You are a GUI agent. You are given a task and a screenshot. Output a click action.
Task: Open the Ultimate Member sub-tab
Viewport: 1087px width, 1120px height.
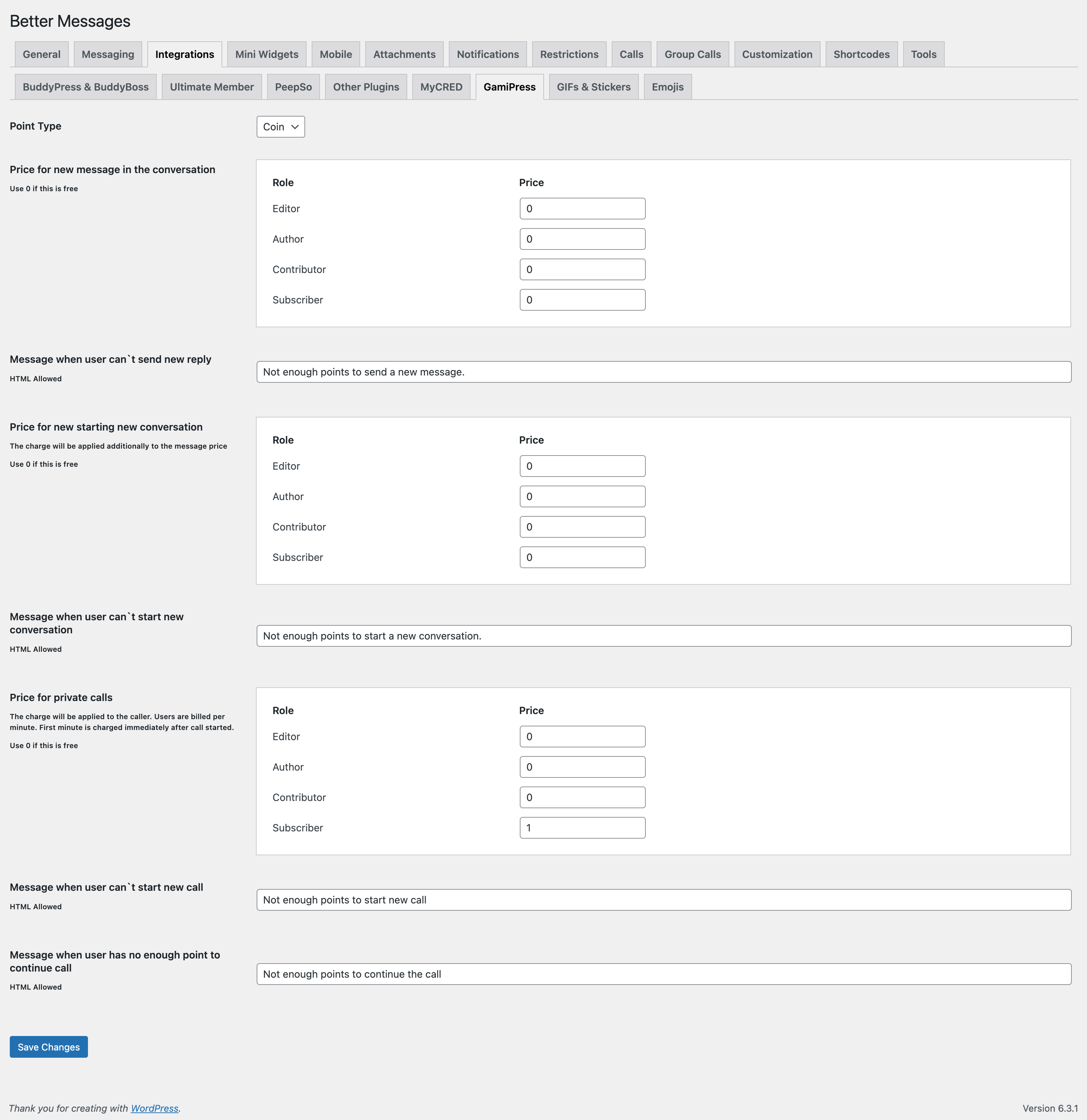pos(212,87)
